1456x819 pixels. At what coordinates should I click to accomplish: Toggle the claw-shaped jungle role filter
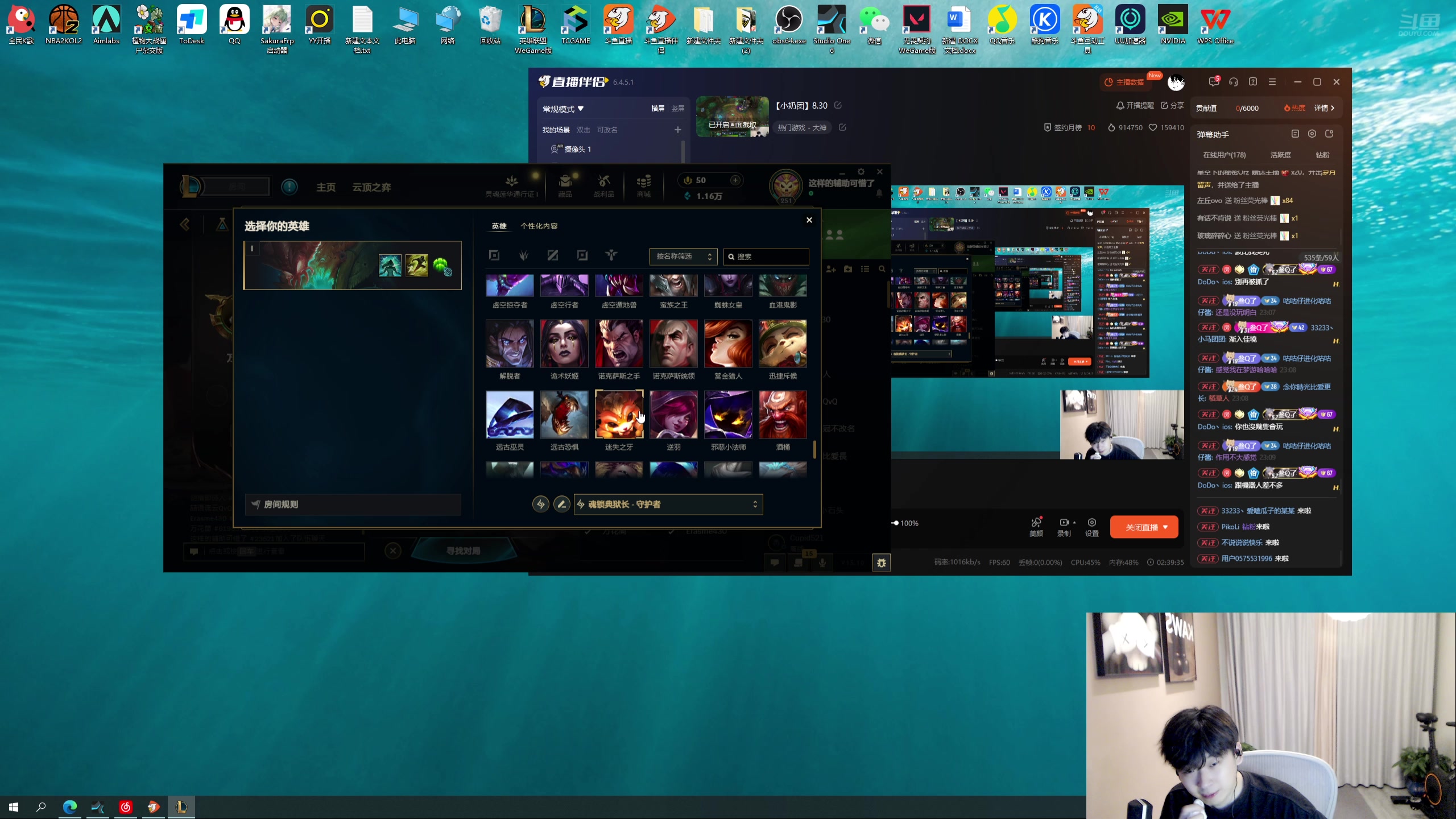click(x=524, y=255)
